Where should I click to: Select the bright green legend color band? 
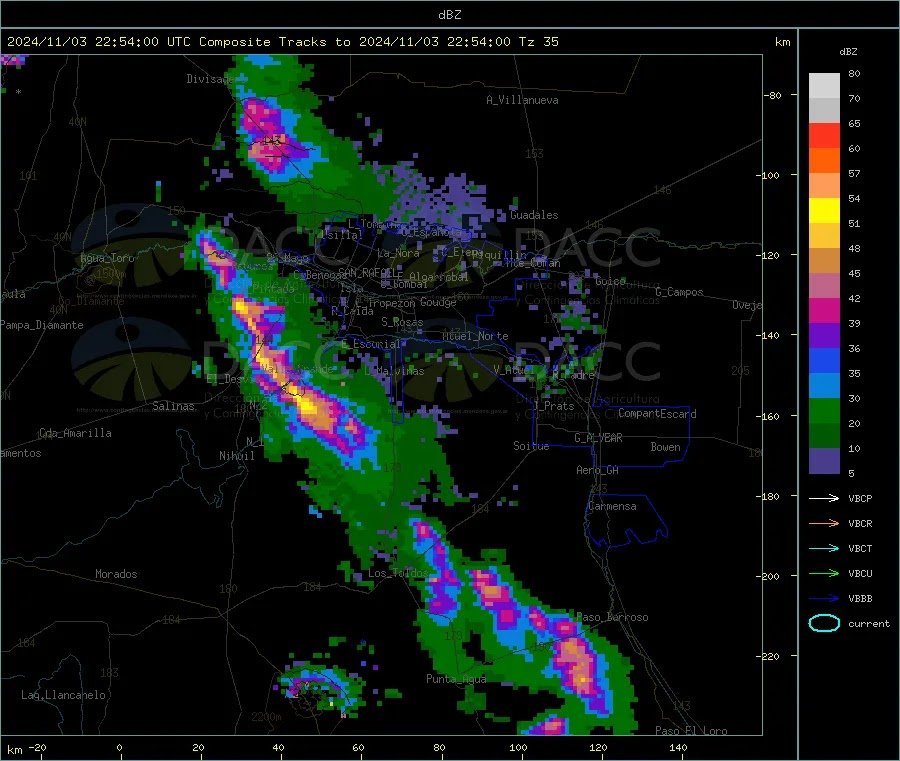point(824,410)
